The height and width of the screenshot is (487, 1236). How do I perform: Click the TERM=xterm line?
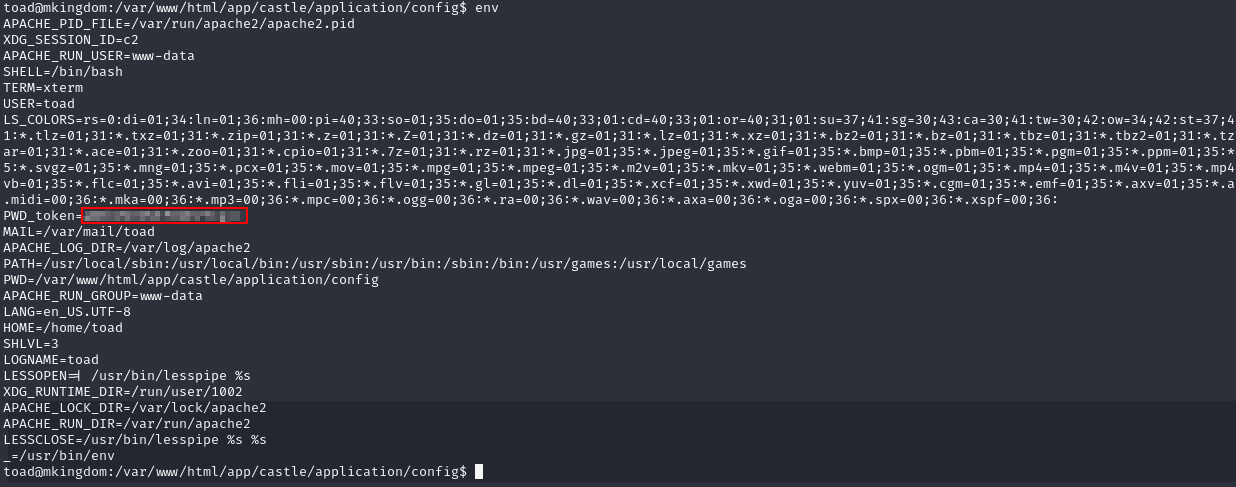pyautogui.click(x=43, y=88)
